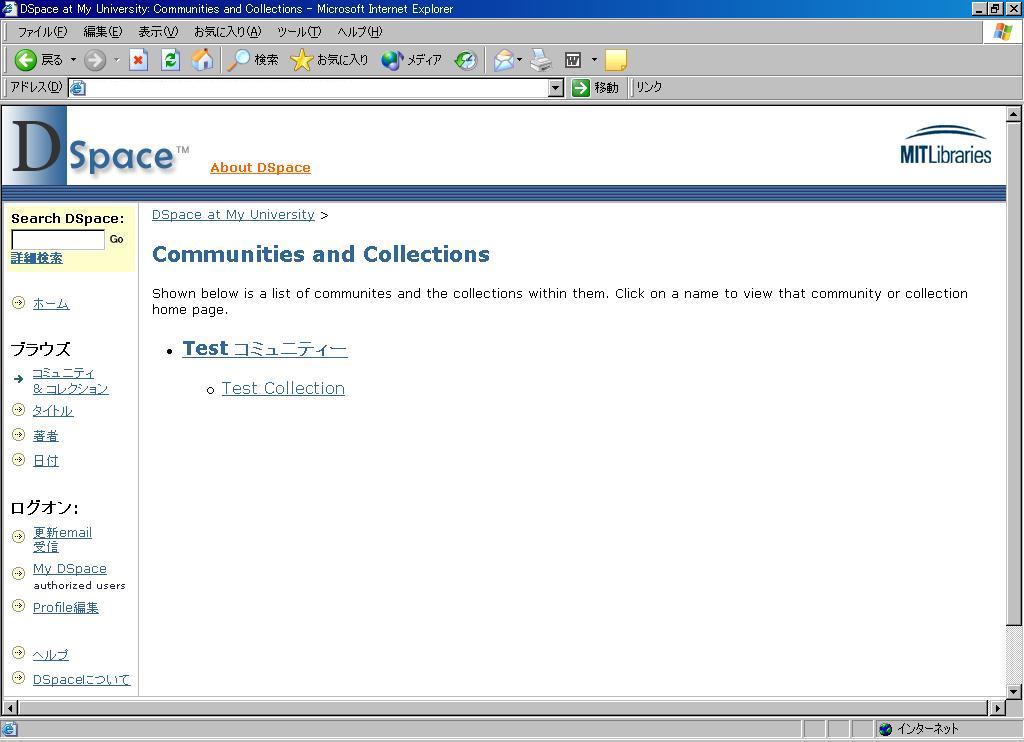Screen dimensions: 1024x742
Task: Click the MIT Libraries logo
Action: tap(946, 145)
